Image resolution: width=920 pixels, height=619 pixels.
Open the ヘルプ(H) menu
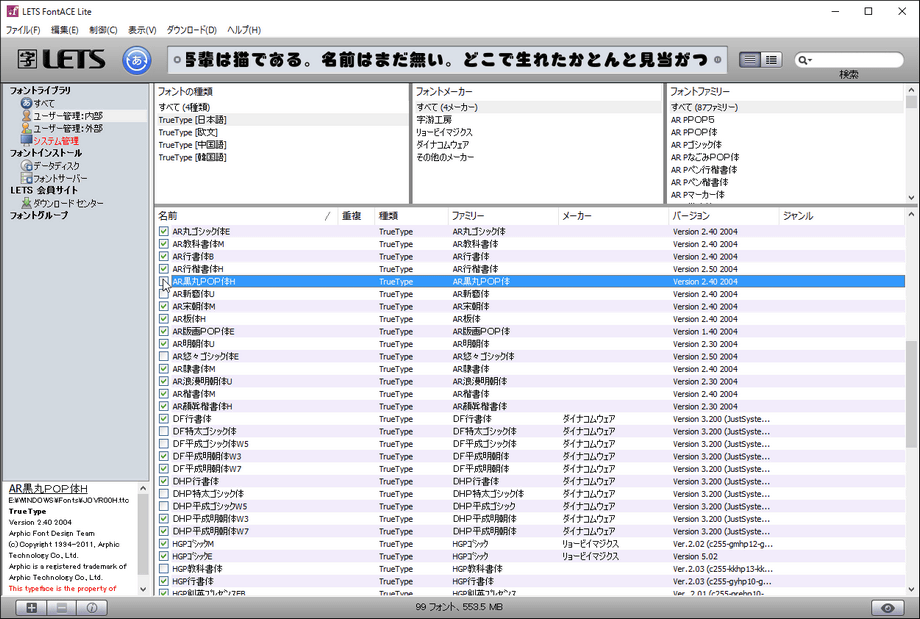coord(243,30)
